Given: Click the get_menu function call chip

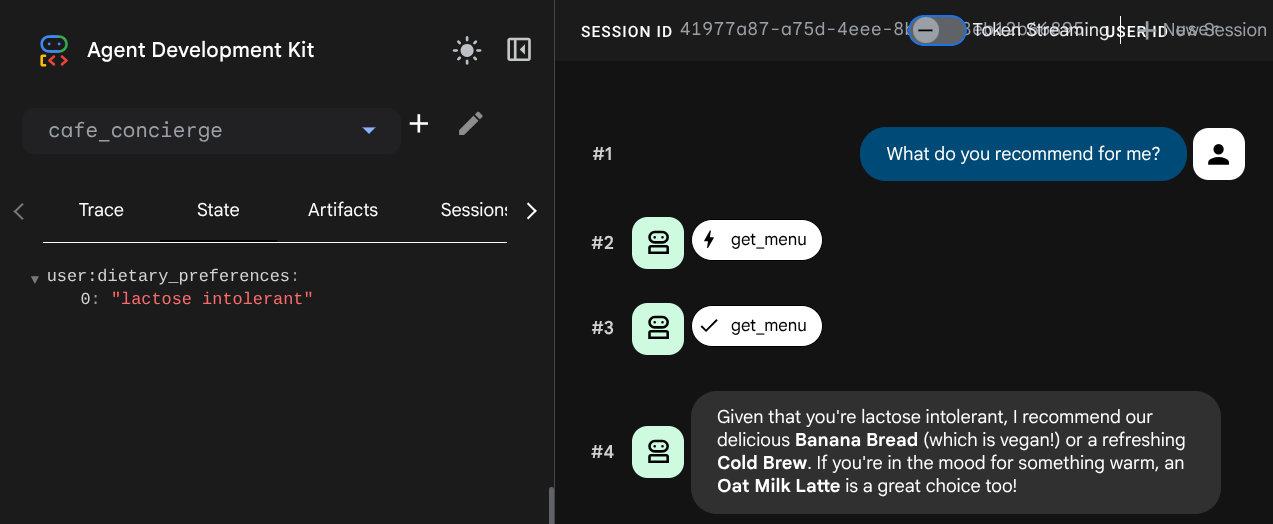Looking at the screenshot, I should (757, 241).
